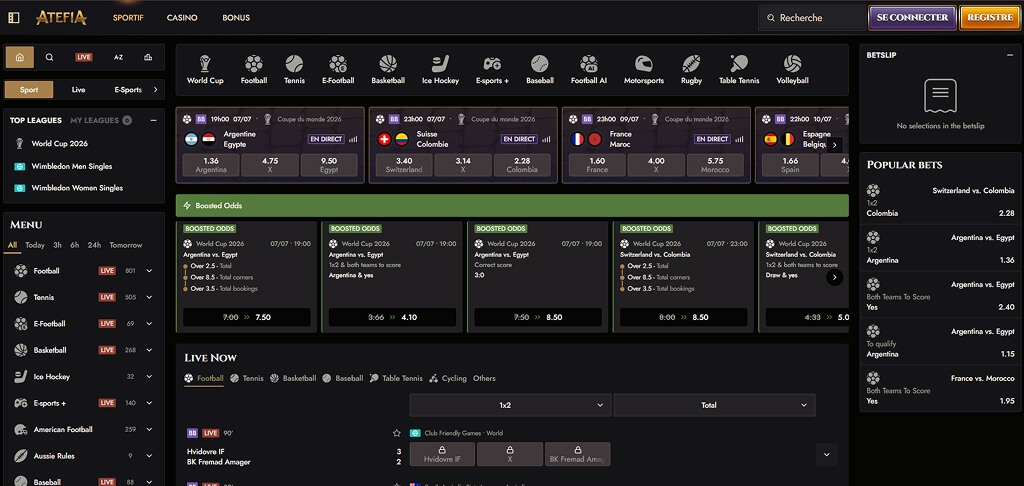Open the 1x2 market dropdown
1024x486 pixels.
click(511, 405)
